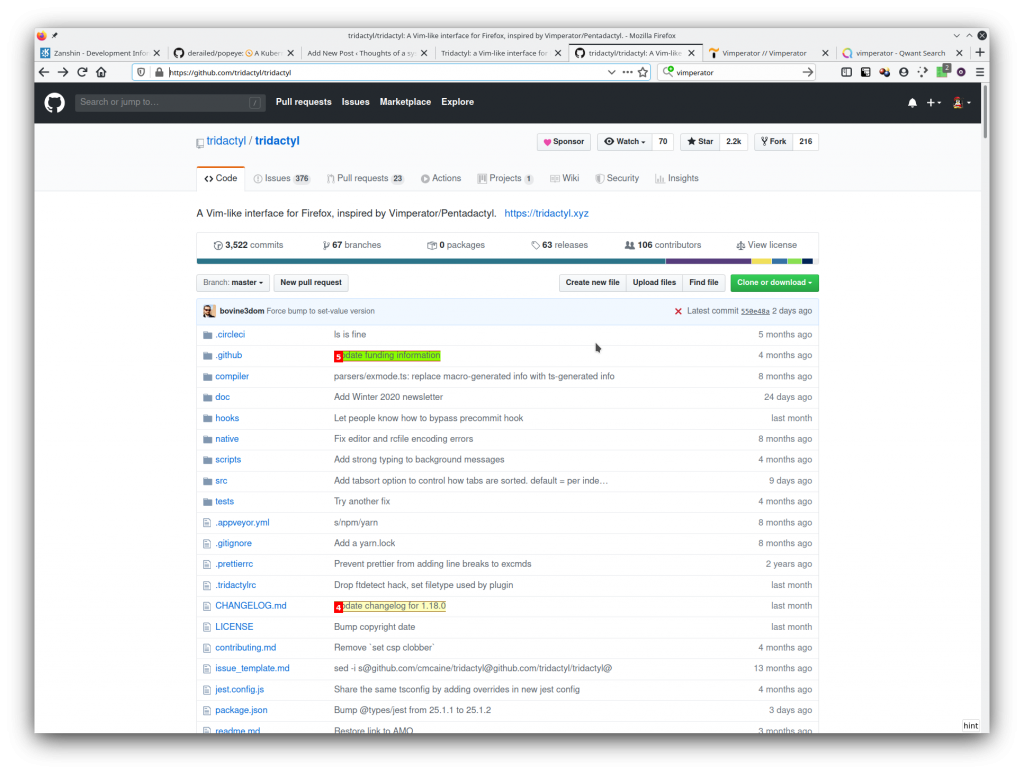Image resolution: width=1024 pixels, height=774 pixels.
Task: Click bovine3dom avatar thumbnail
Action: [x=209, y=311]
